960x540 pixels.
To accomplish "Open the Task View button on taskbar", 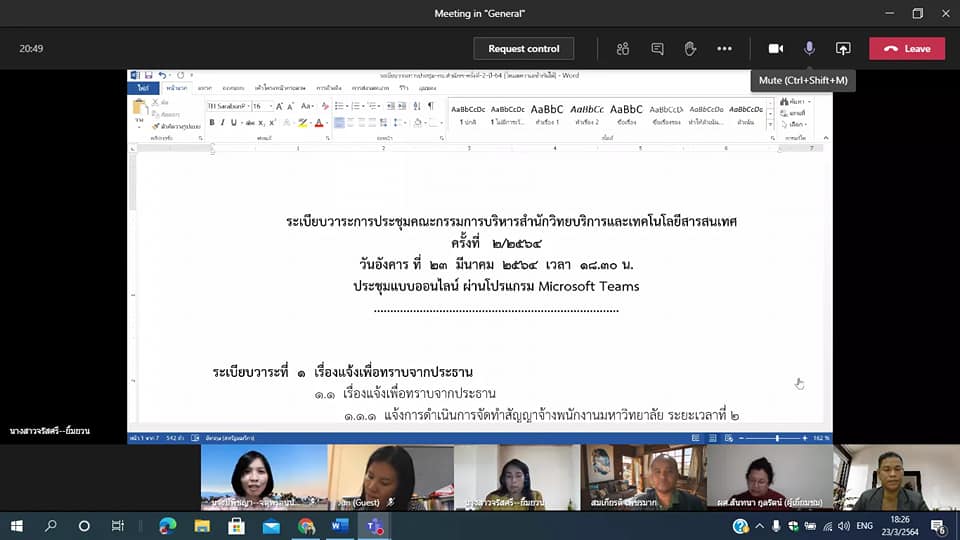I will coord(117,526).
